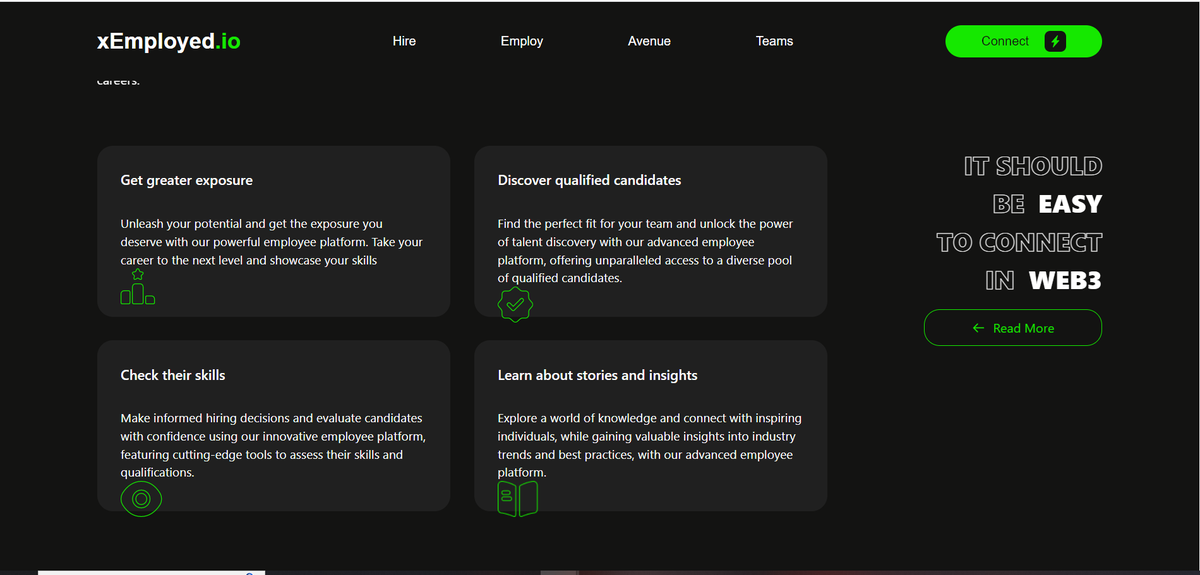This screenshot has height=575, width=1200.
Task: Open the Teams menu item
Action: coord(774,41)
